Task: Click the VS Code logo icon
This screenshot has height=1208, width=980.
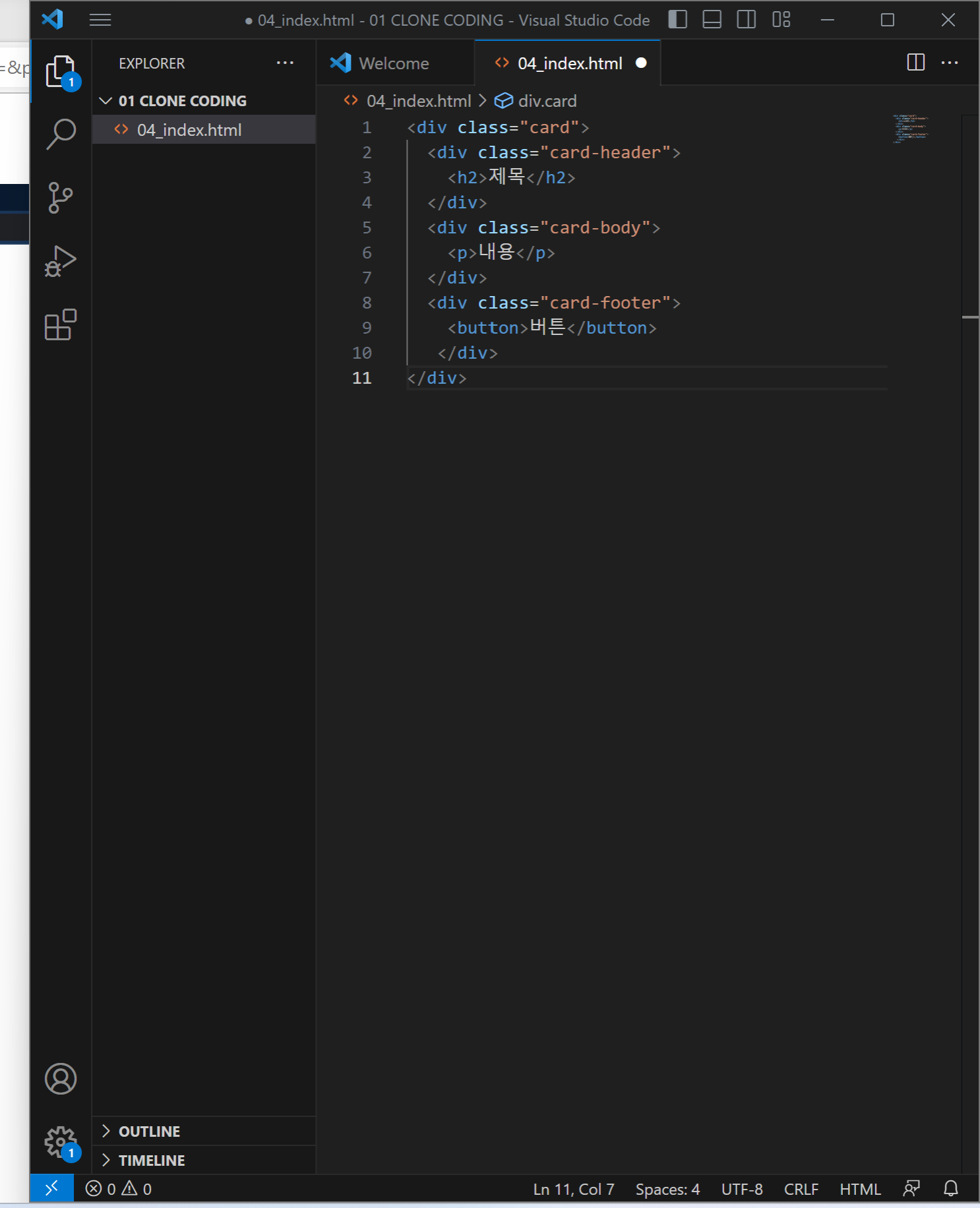Action: coord(52,19)
